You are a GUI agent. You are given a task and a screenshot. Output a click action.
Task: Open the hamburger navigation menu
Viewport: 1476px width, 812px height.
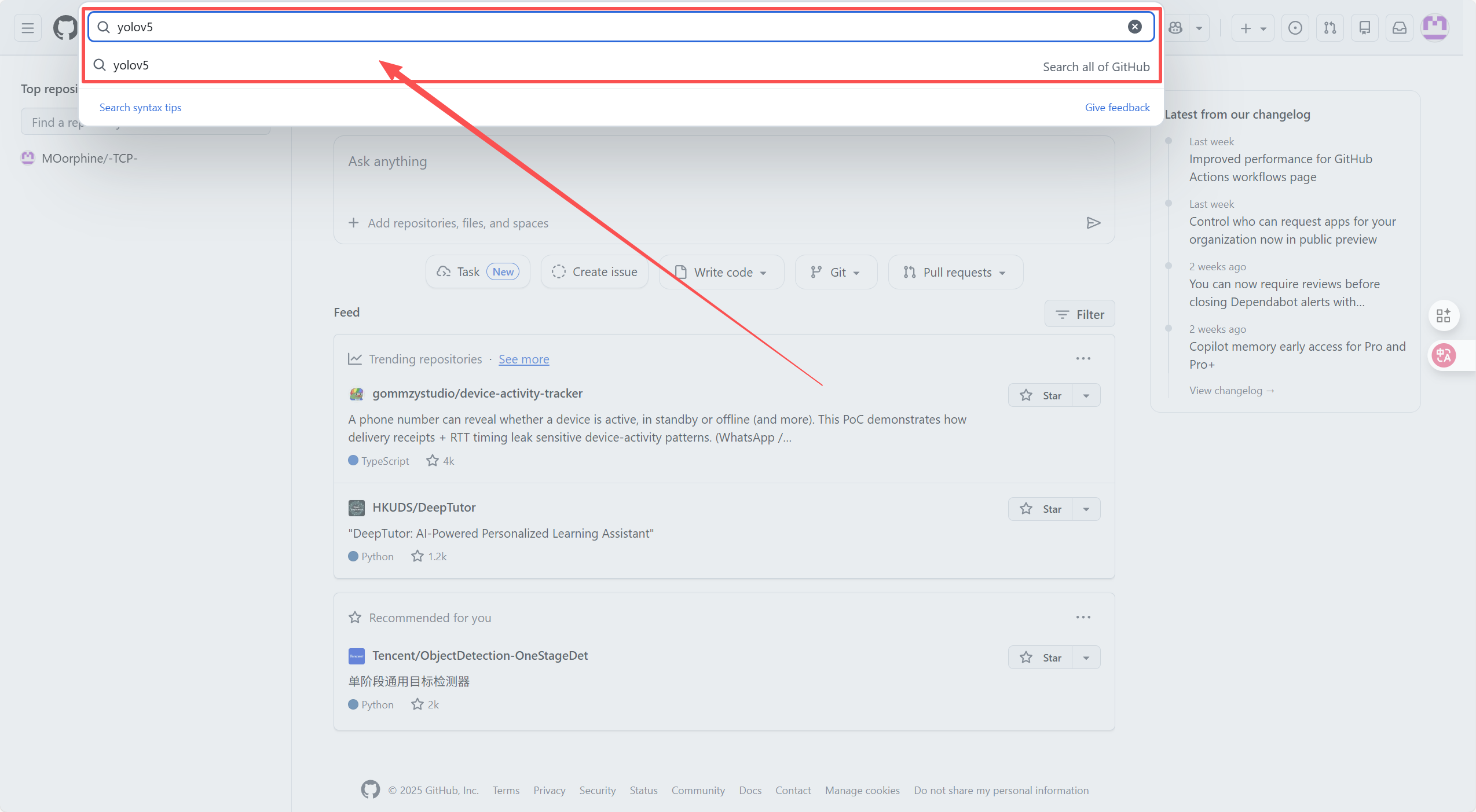point(27,28)
